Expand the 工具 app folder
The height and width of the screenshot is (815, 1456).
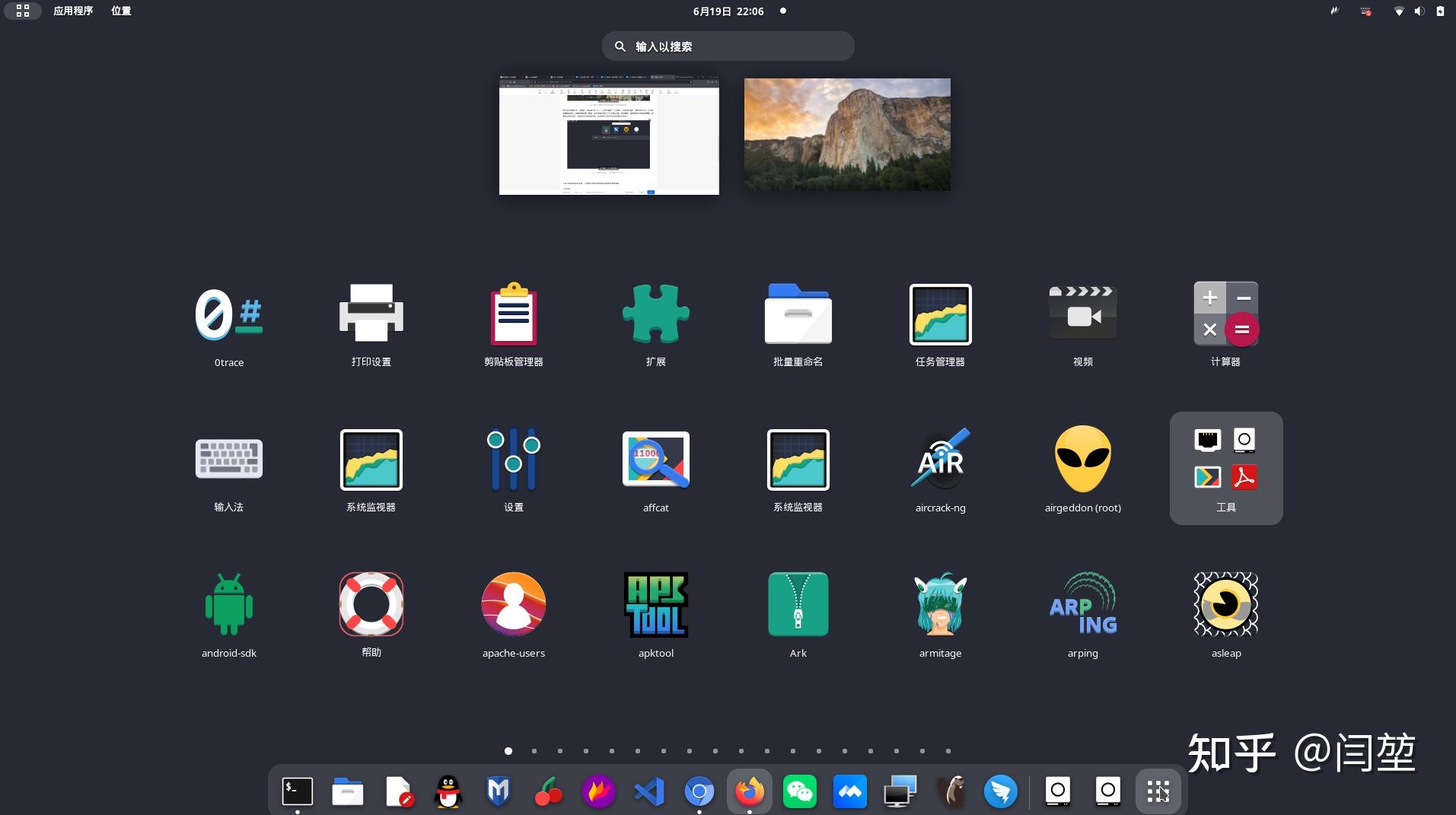pyautogui.click(x=1225, y=467)
